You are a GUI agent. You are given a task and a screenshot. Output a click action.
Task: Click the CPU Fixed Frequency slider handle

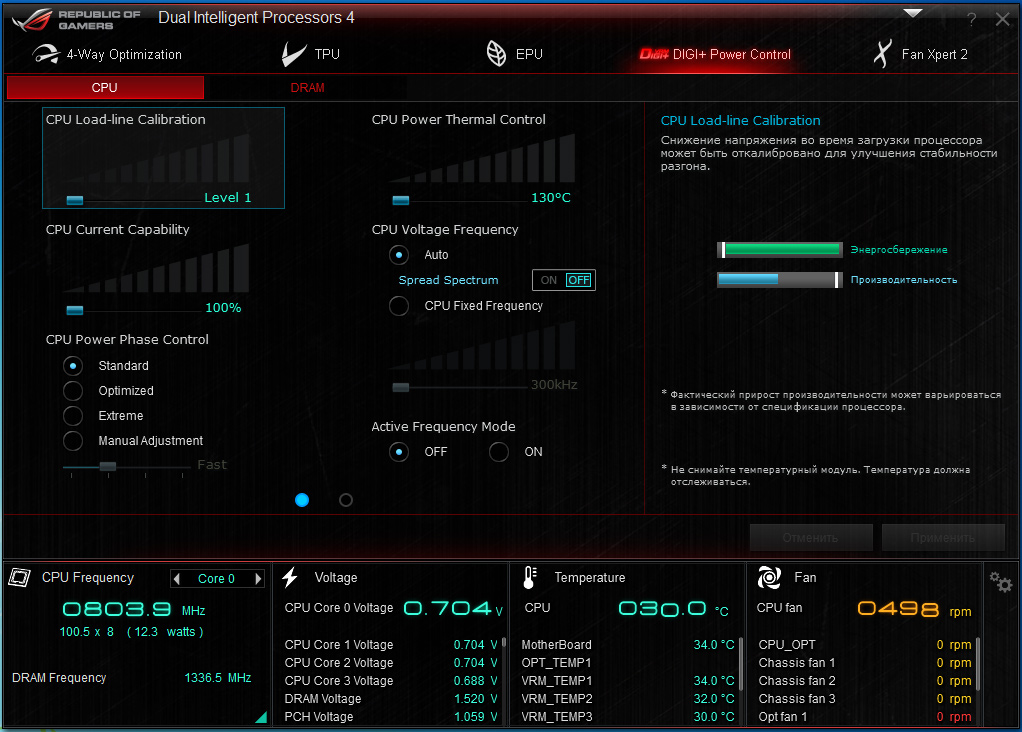[x=401, y=387]
